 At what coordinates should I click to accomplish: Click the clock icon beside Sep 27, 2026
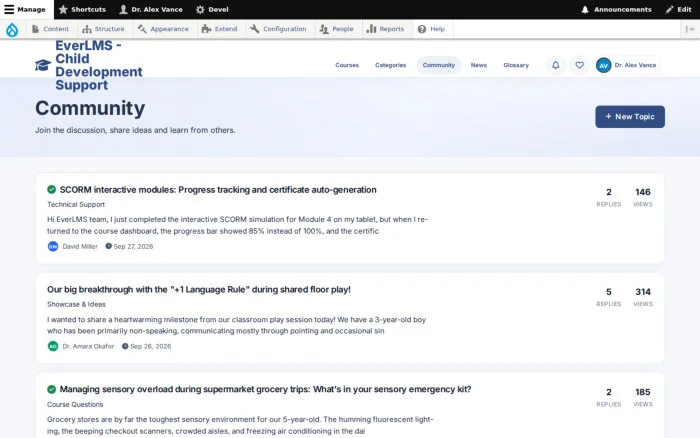108,246
